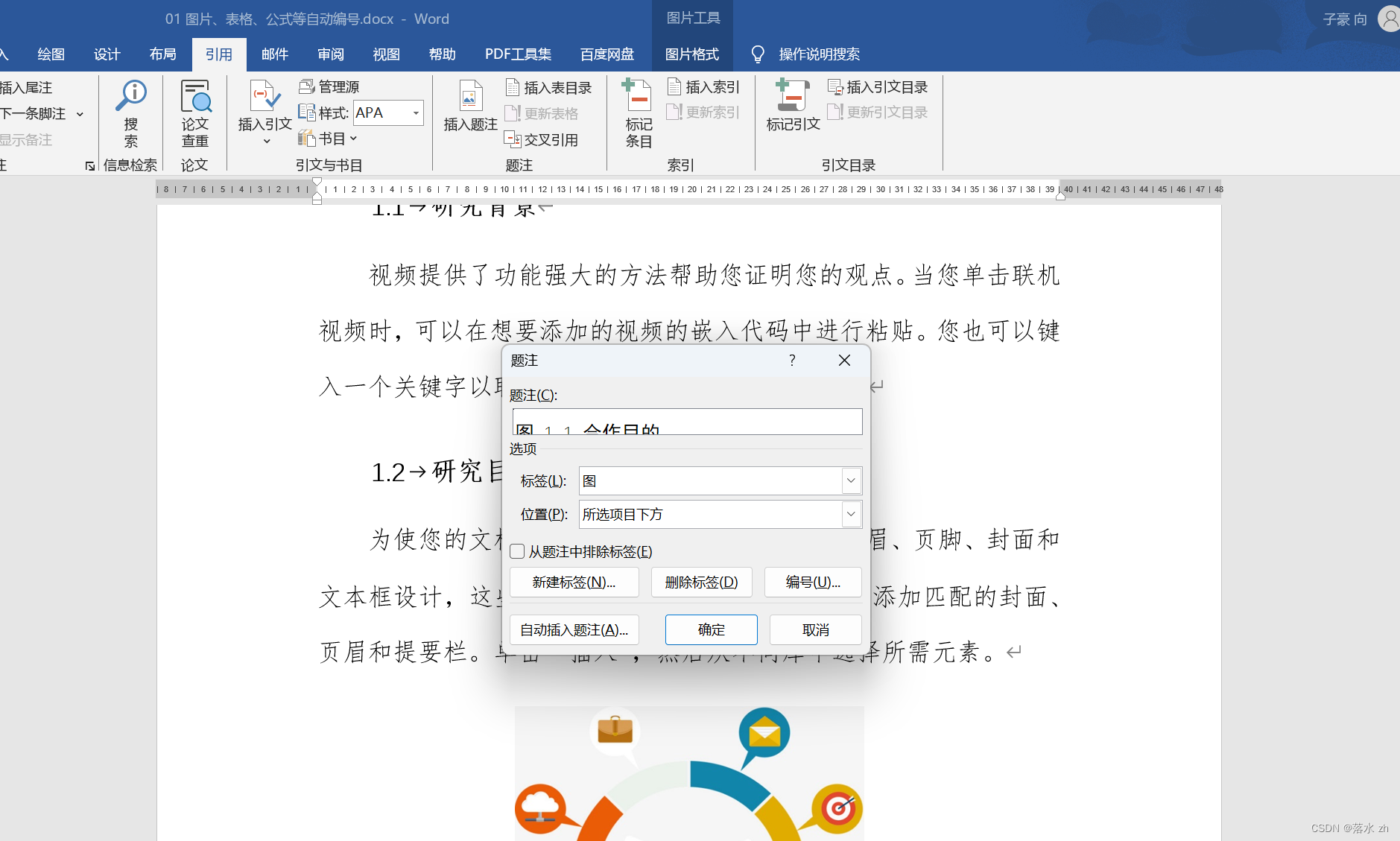Image resolution: width=1400 pixels, height=841 pixels.
Task: Open the 设计 Design tab
Action: pyautogui.click(x=107, y=54)
